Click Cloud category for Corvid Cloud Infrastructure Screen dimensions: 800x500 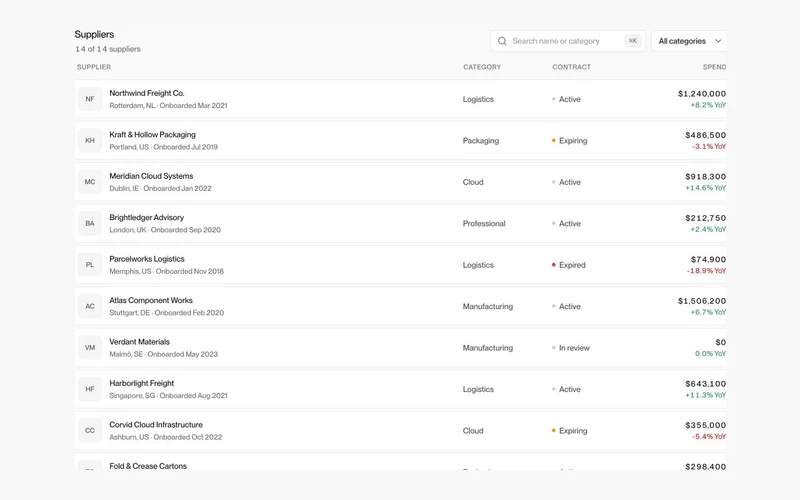tap(473, 431)
